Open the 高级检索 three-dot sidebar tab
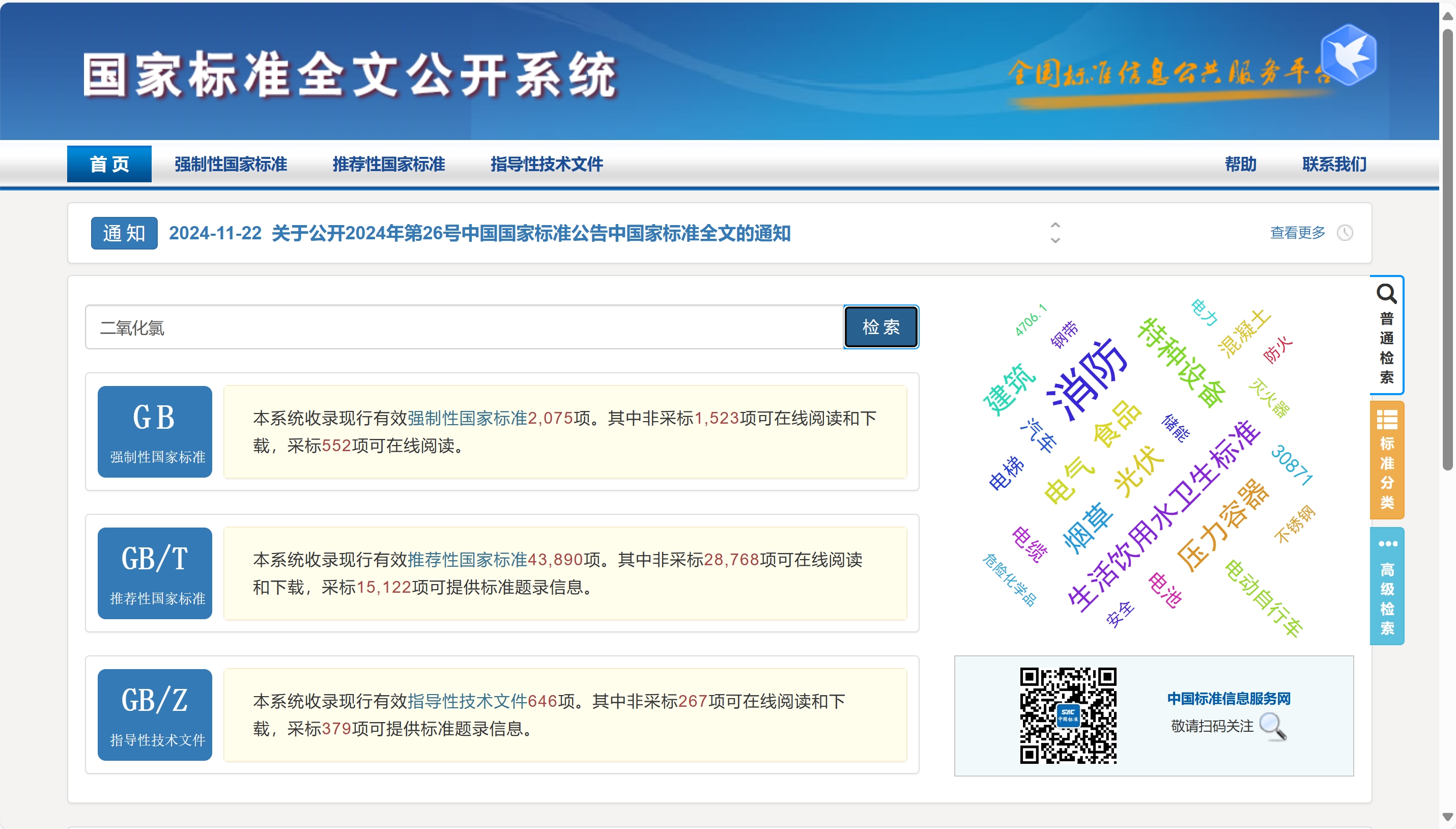Viewport: 1456px width, 829px height. click(1387, 543)
